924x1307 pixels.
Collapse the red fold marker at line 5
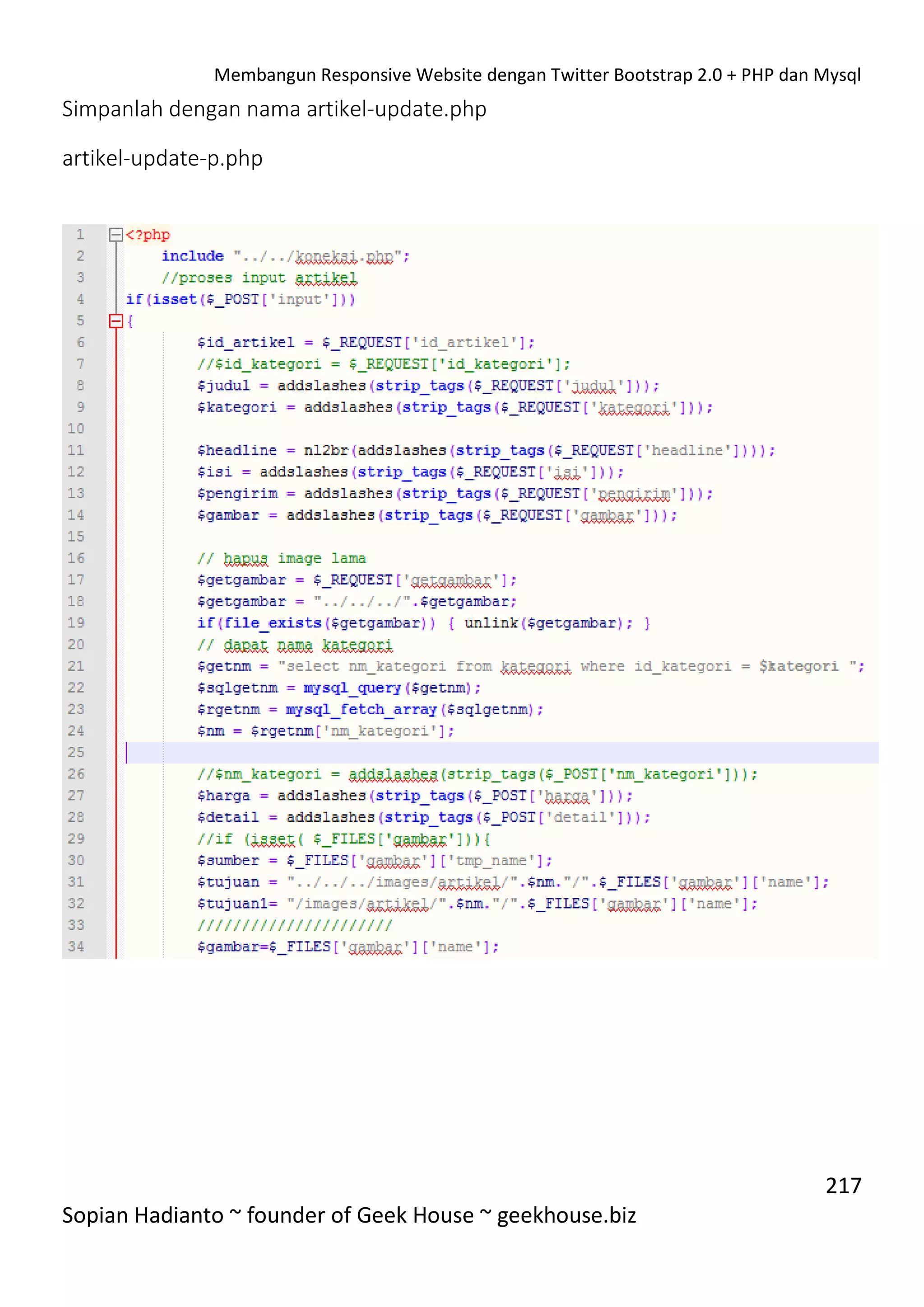coord(116,321)
